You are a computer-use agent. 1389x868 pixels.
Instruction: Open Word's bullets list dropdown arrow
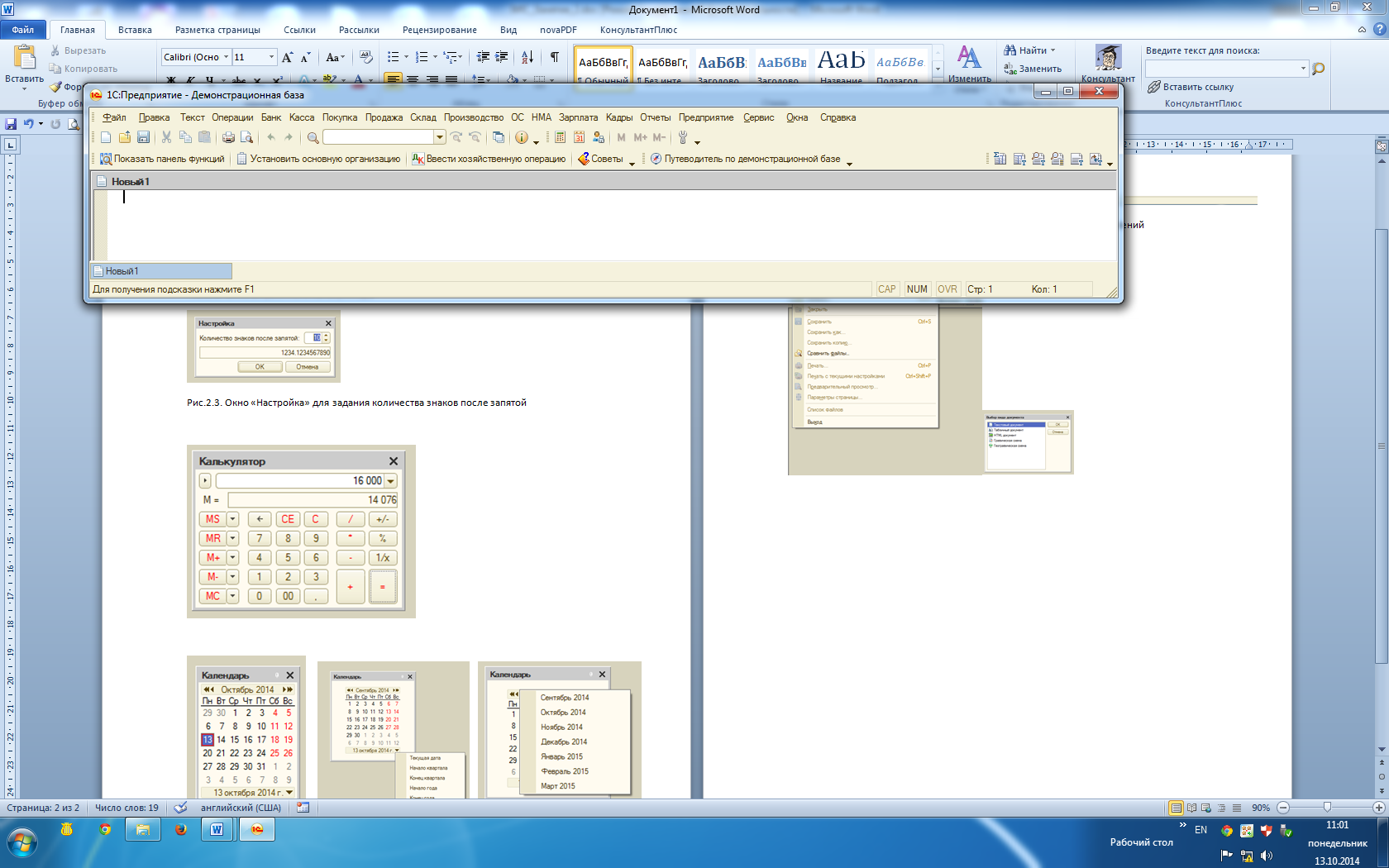pos(406,57)
